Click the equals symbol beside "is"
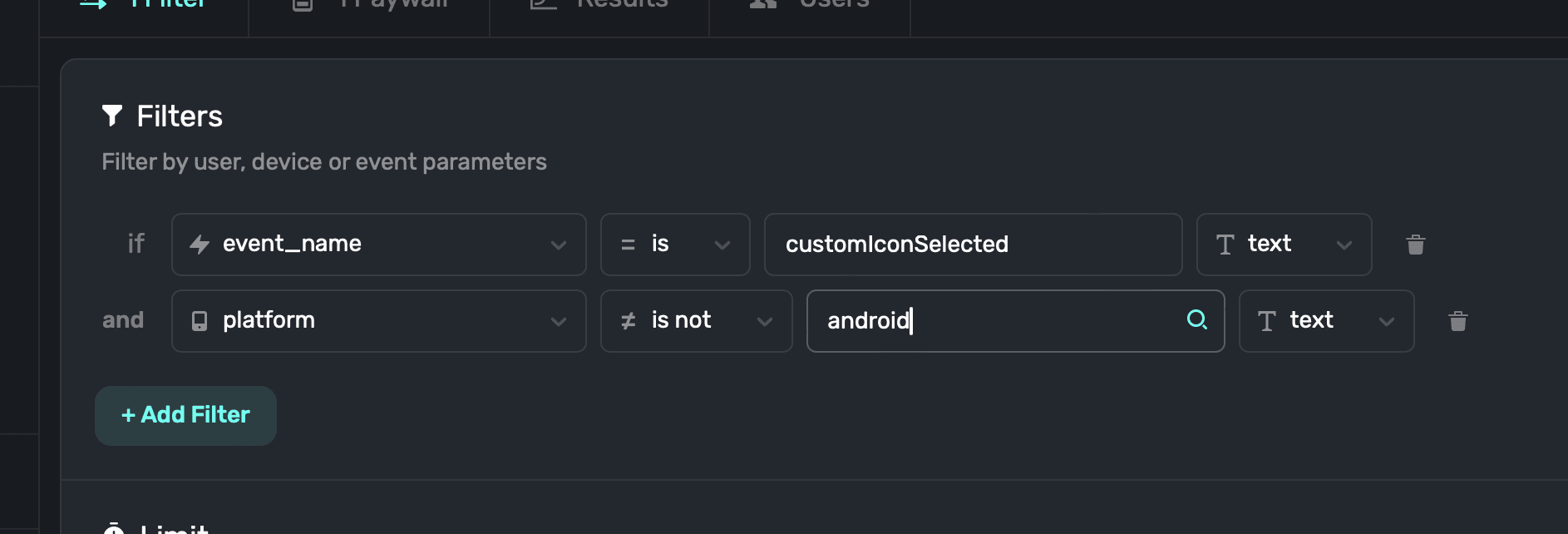This screenshot has width=1568, height=534. tap(629, 245)
